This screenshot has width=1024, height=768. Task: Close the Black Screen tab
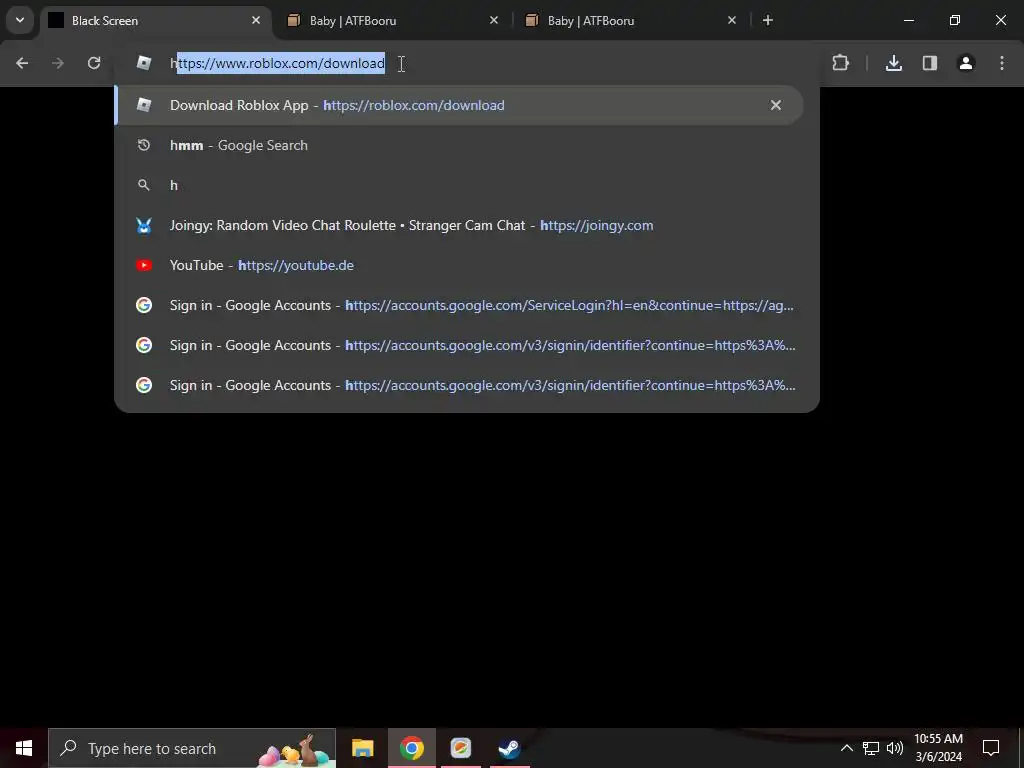(x=256, y=20)
